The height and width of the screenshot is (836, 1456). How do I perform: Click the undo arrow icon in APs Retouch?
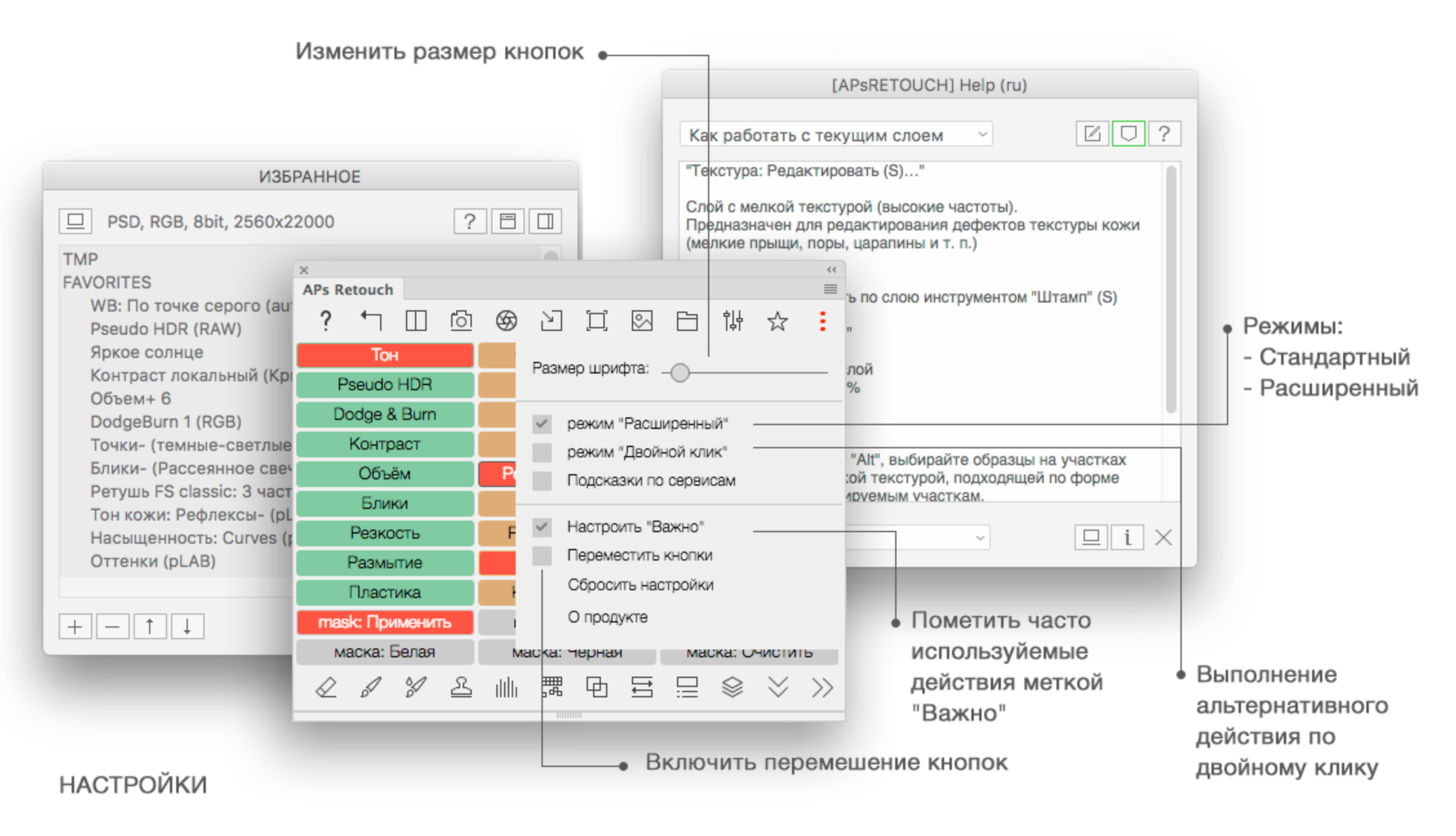[x=371, y=319]
